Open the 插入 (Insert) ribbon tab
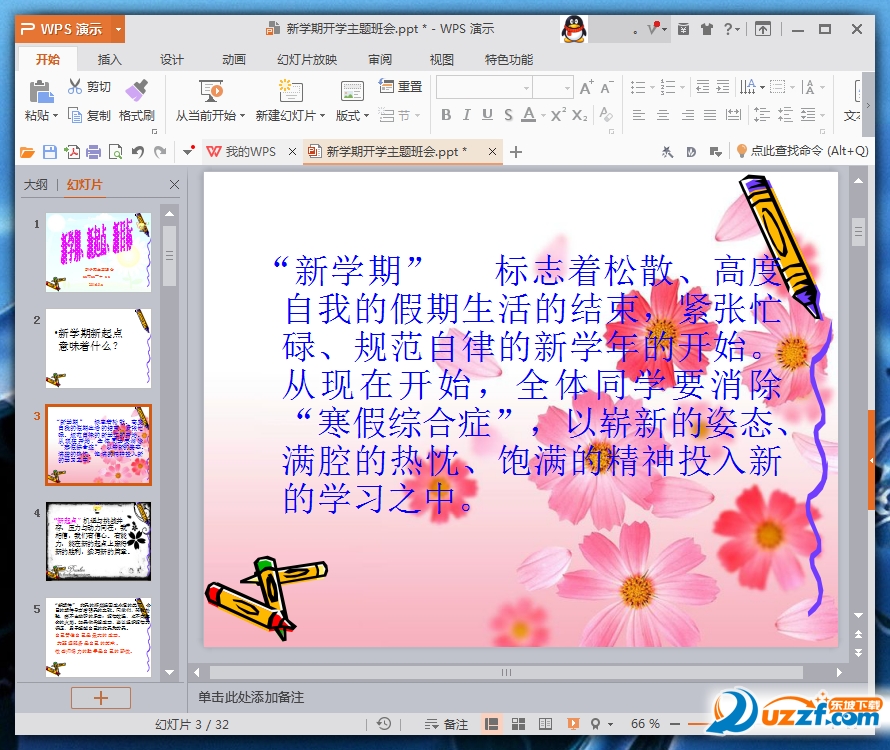 (110, 59)
